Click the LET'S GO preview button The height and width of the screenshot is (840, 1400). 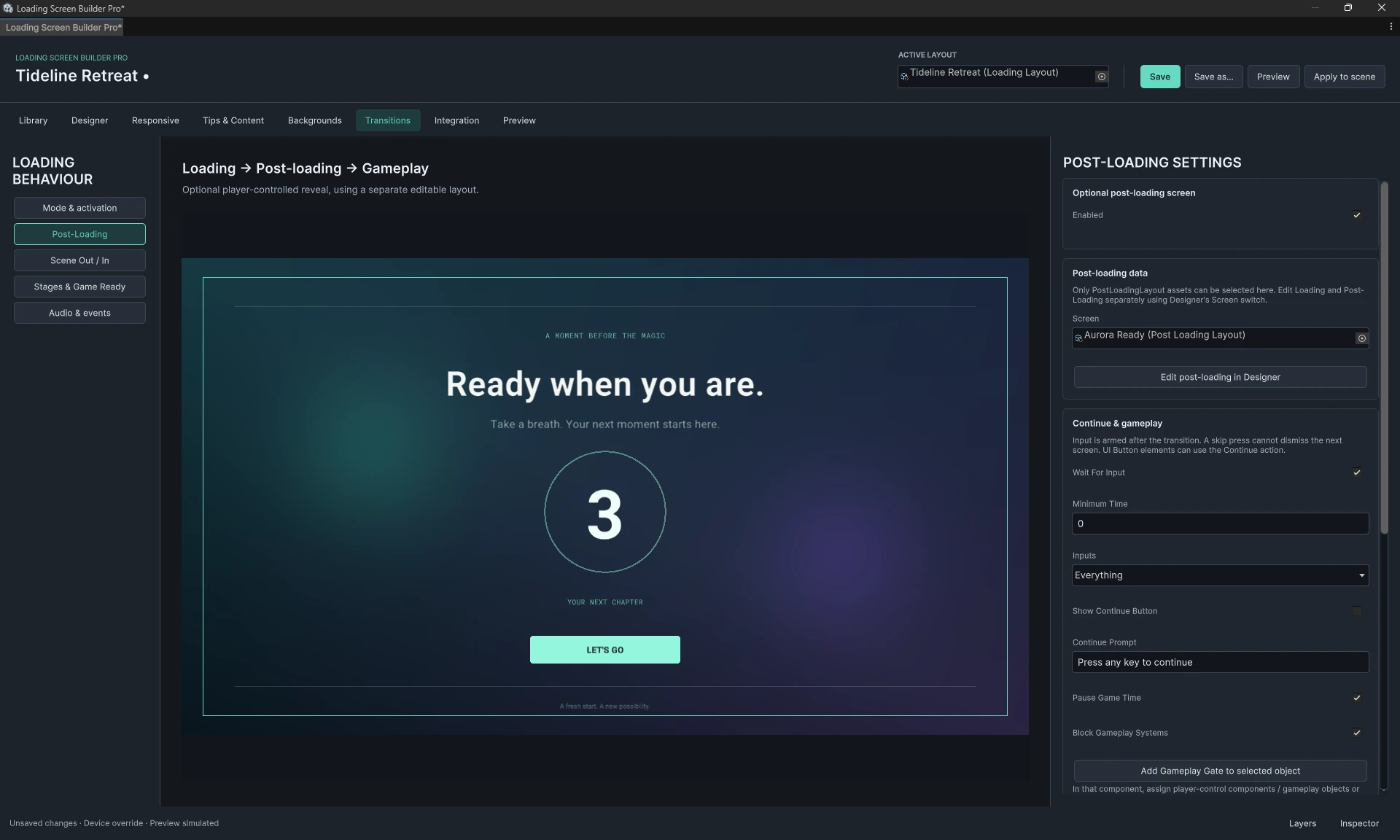(604, 650)
